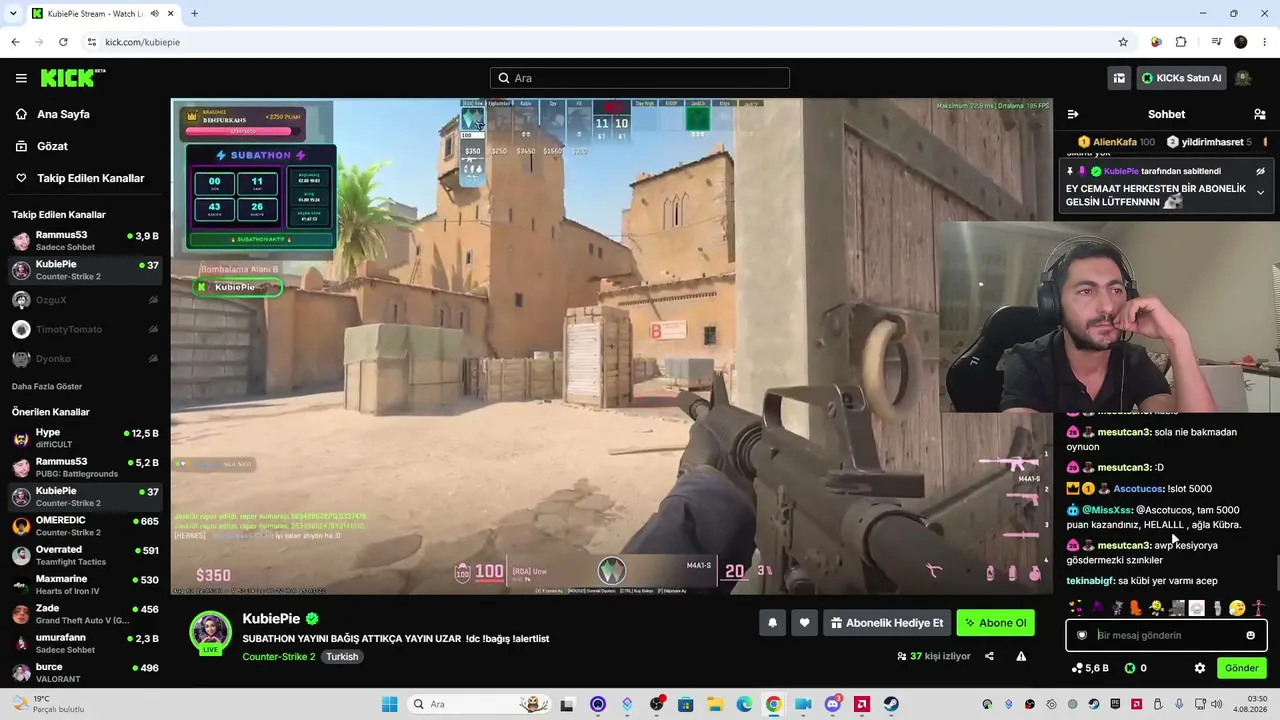1280x720 pixels.
Task: Open Zade Grand Theft Auto channel
Action: click(85, 614)
